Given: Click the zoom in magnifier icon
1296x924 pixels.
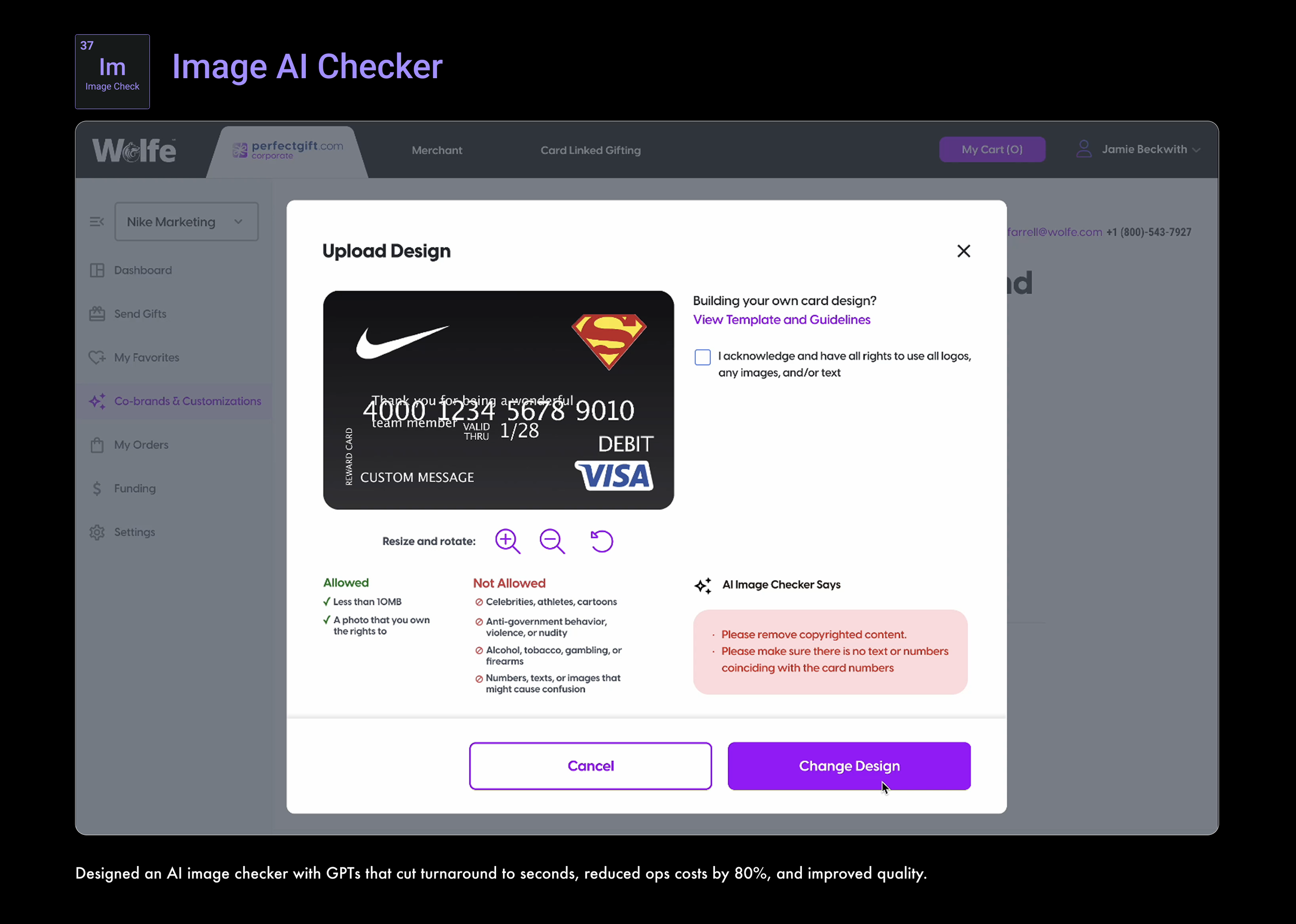Looking at the screenshot, I should 507,541.
